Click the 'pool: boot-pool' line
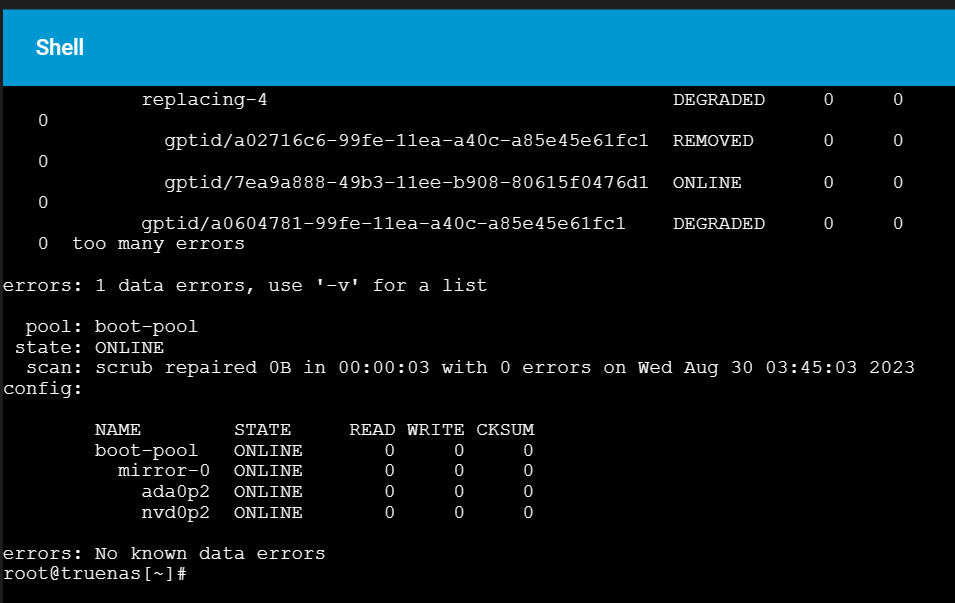 [111, 326]
